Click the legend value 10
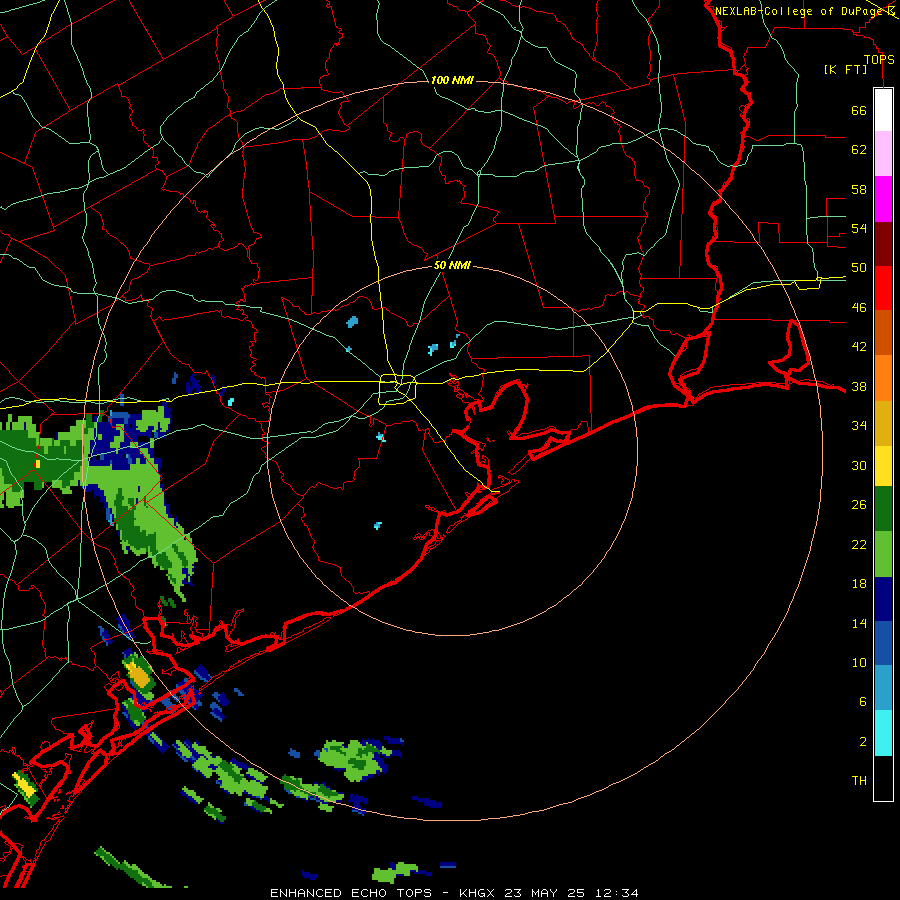This screenshot has width=900, height=900. (859, 663)
